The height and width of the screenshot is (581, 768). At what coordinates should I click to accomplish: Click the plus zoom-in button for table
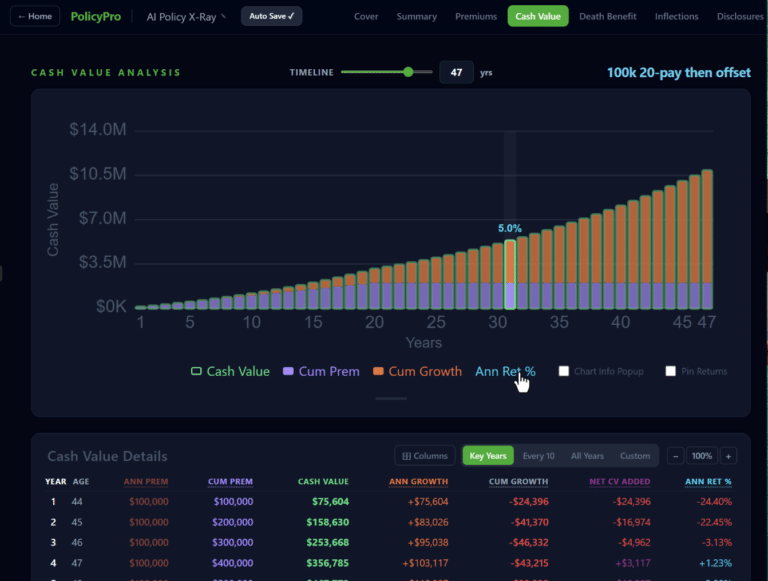click(x=728, y=456)
